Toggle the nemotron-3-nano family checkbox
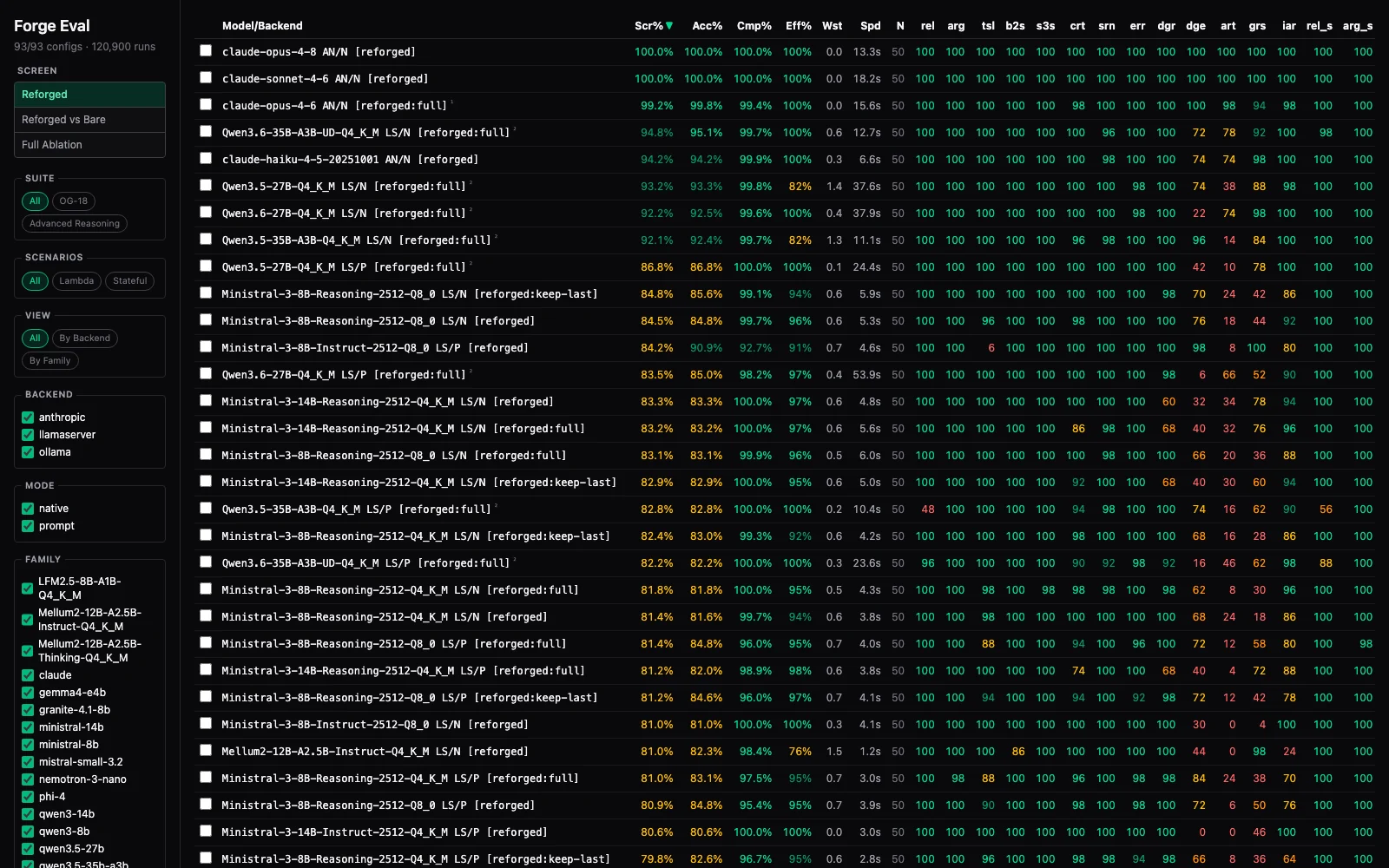 [x=28, y=779]
